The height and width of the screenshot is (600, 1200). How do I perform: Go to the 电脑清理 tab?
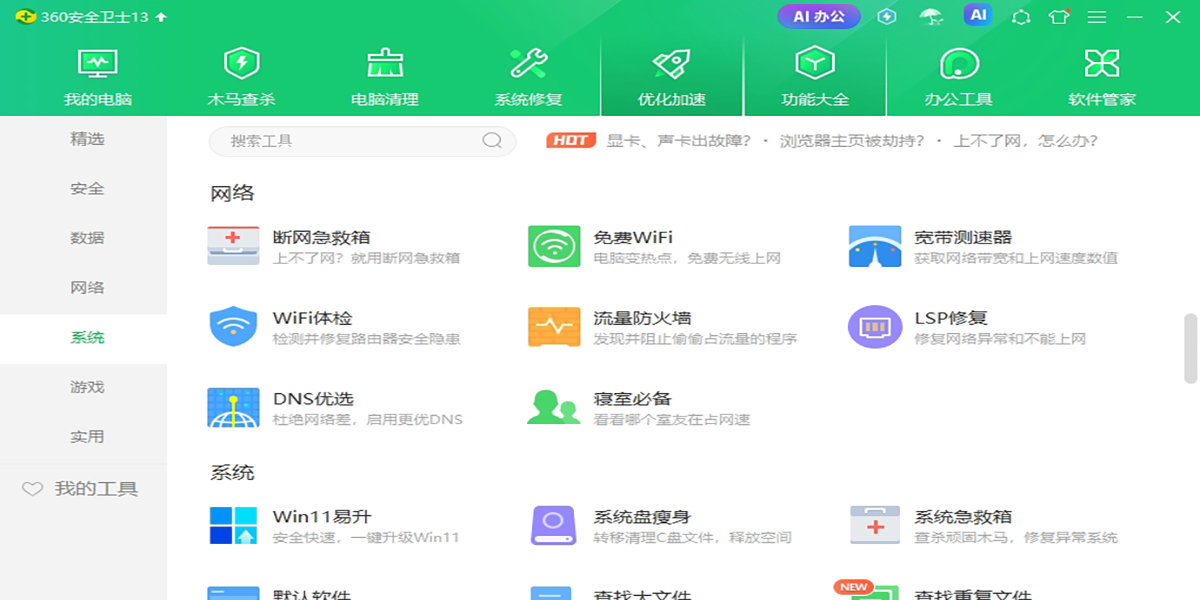tap(384, 76)
